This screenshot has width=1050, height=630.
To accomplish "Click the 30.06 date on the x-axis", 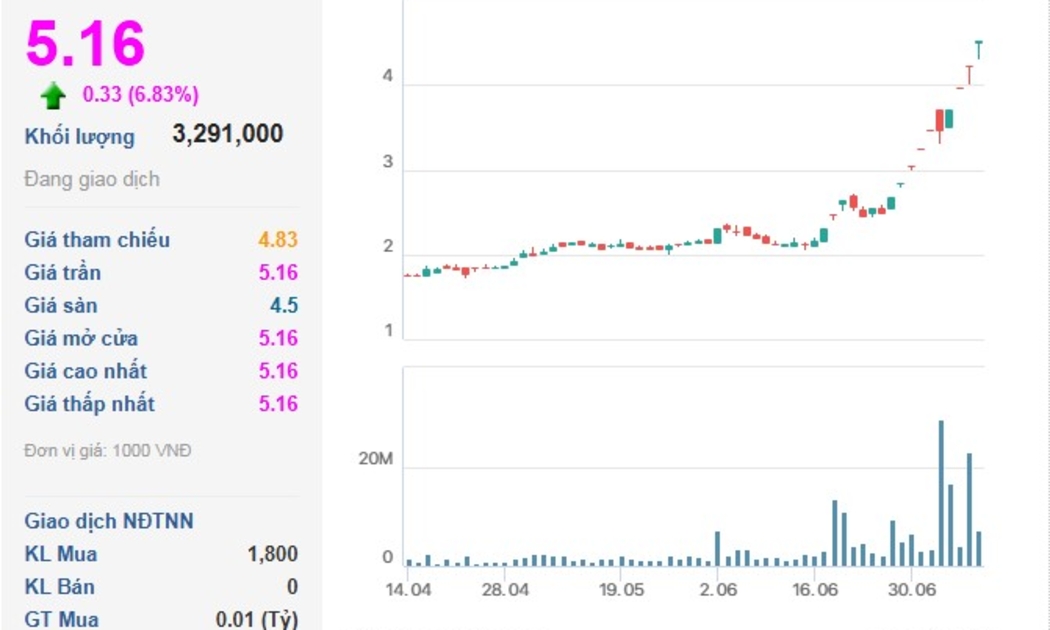I will [911, 590].
